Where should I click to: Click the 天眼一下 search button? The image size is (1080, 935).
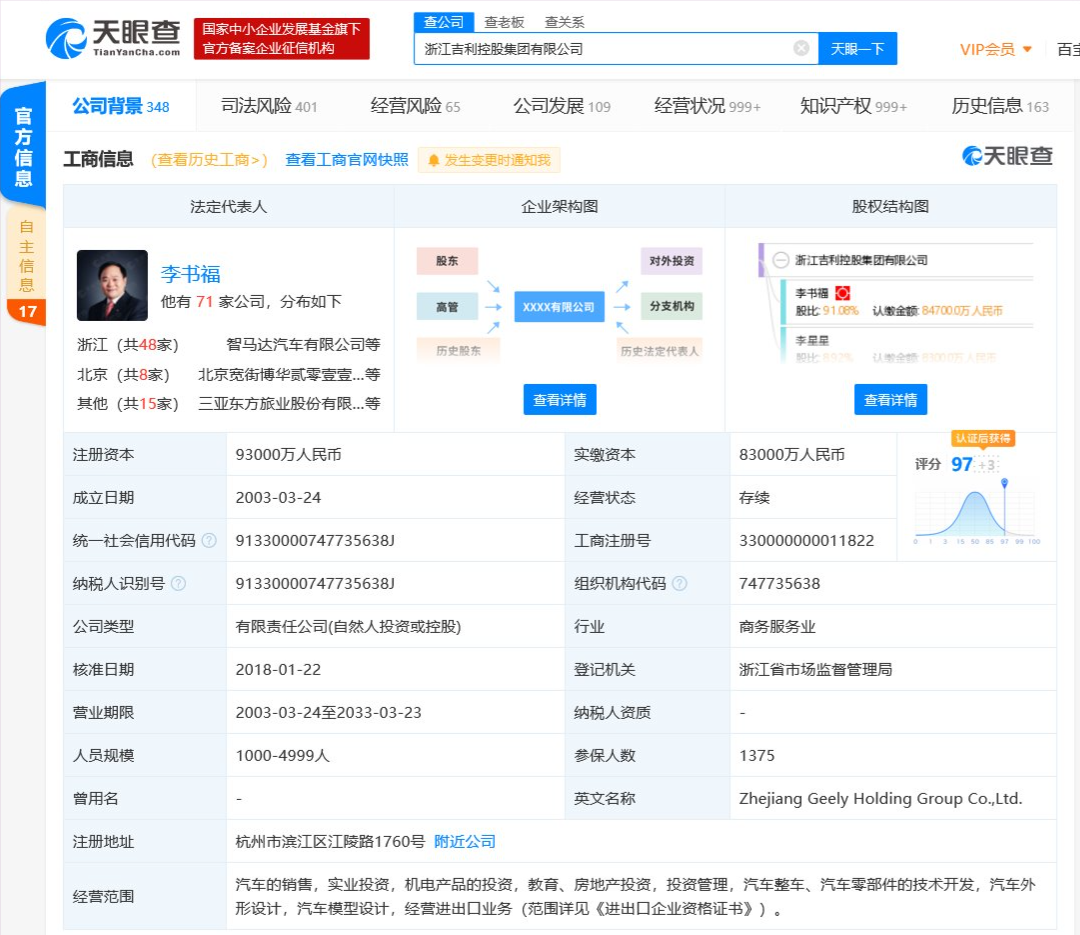click(858, 49)
